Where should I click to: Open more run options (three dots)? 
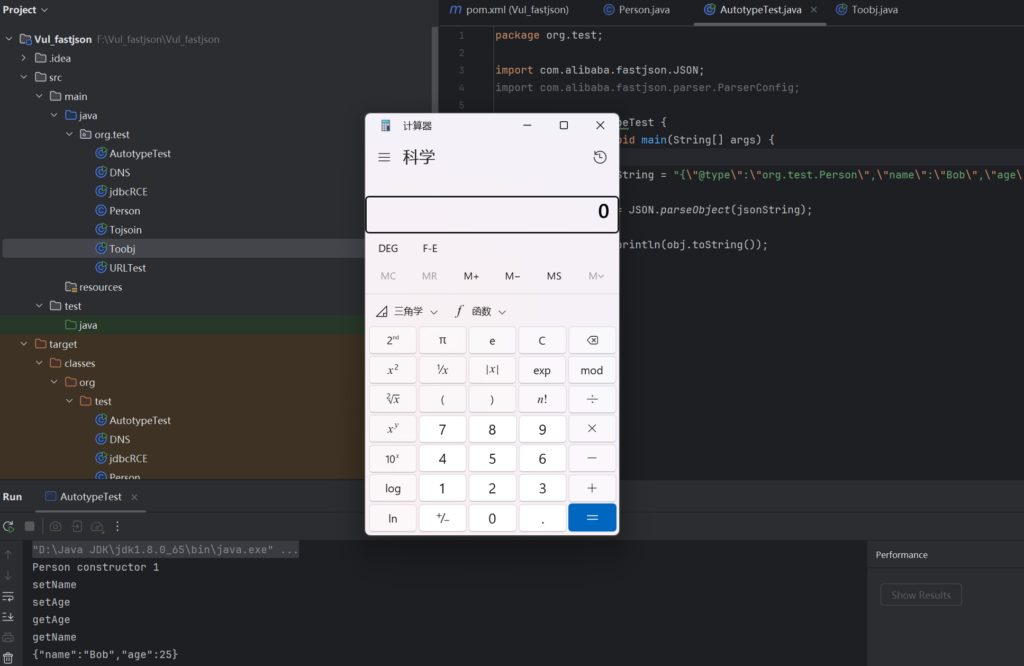tap(118, 526)
